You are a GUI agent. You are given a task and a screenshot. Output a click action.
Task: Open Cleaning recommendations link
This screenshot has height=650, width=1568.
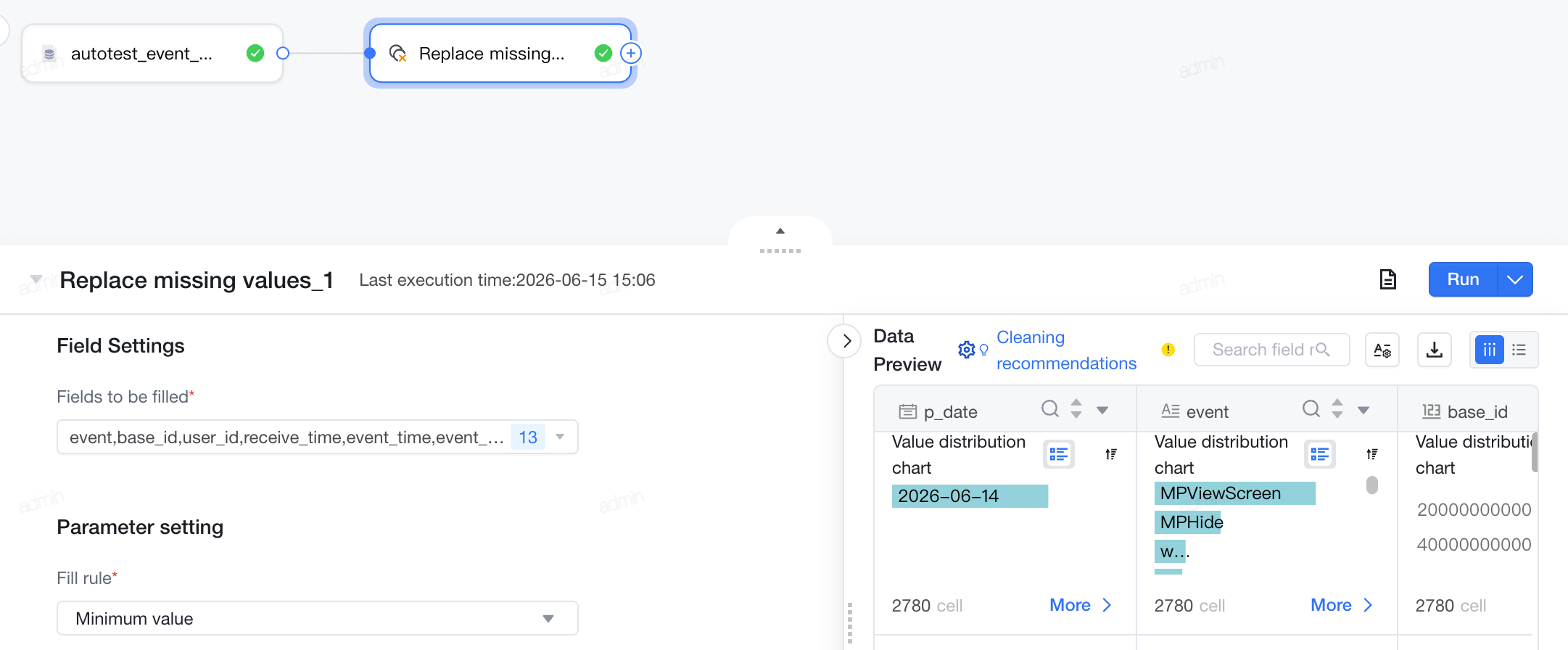point(1066,350)
